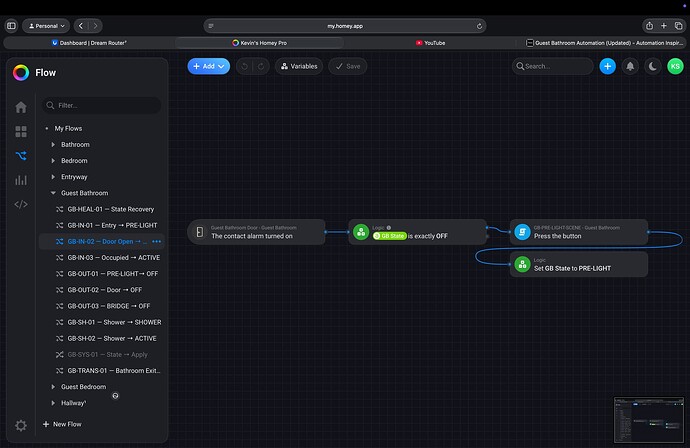Open the Devices grid icon in sidebar
The width and height of the screenshot is (690, 448).
(x=21, y=131)
